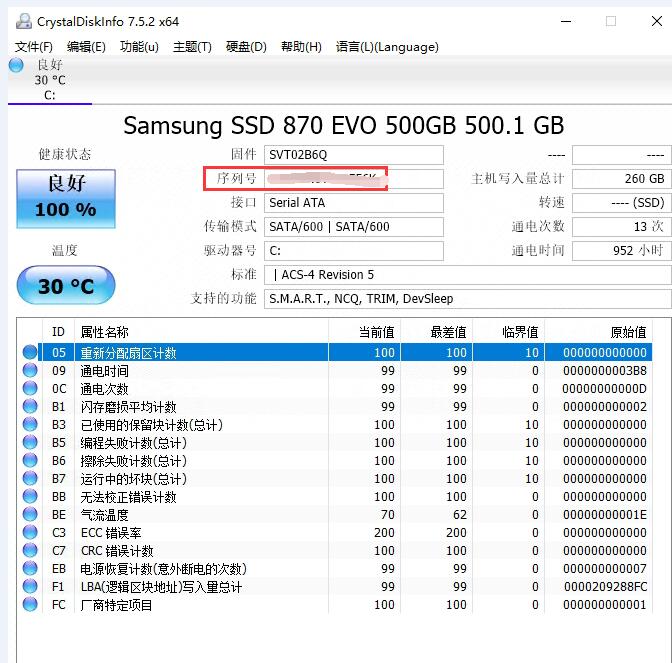Click the 良好 100 % health status button

[66, 198]
